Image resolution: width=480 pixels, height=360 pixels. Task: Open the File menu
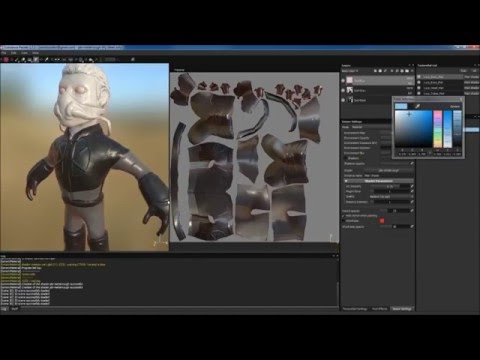pyautogui.click(x=4, y=53)
